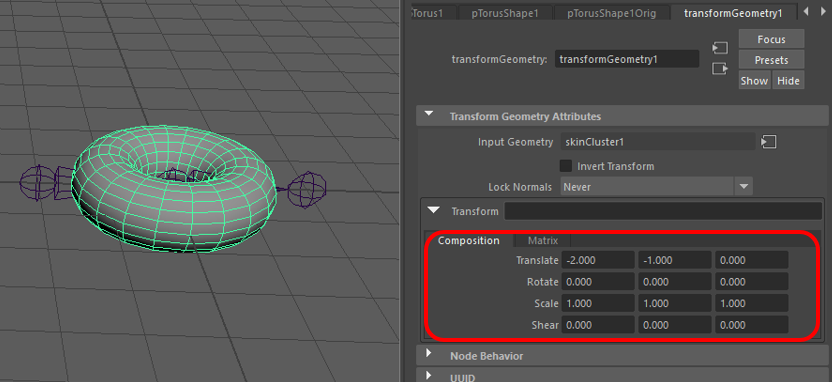Collapse the Transform subsection
The width and height of the screenshot is (832, 382).
[x=434, y=211]
